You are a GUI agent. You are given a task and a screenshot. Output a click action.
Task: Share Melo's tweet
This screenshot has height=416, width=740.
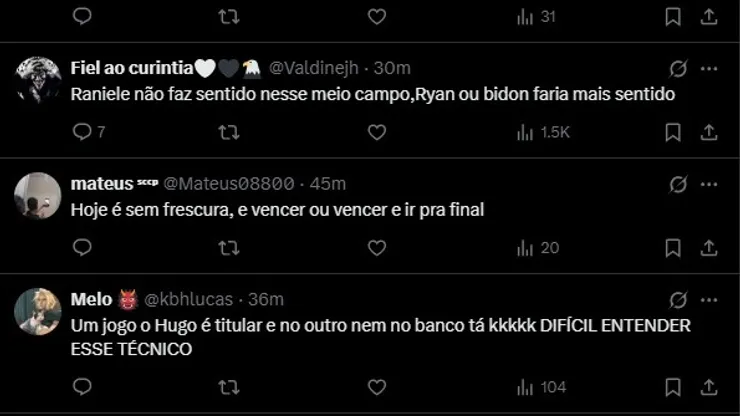click(x=708, y=387)
